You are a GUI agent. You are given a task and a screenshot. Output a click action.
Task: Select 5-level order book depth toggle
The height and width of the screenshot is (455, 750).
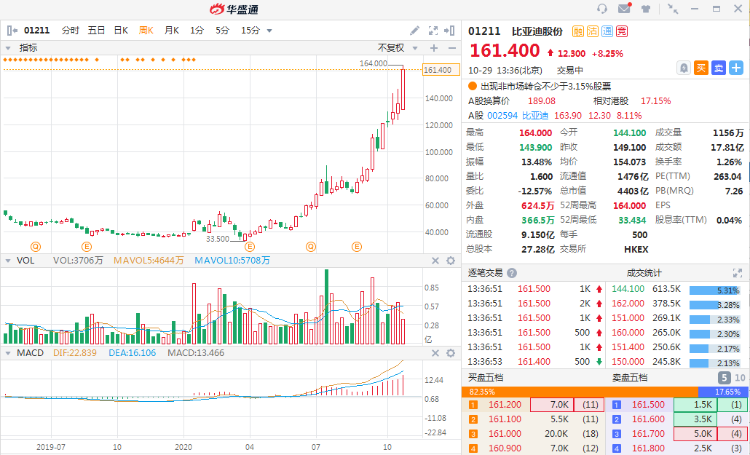(x=724, y=378)
